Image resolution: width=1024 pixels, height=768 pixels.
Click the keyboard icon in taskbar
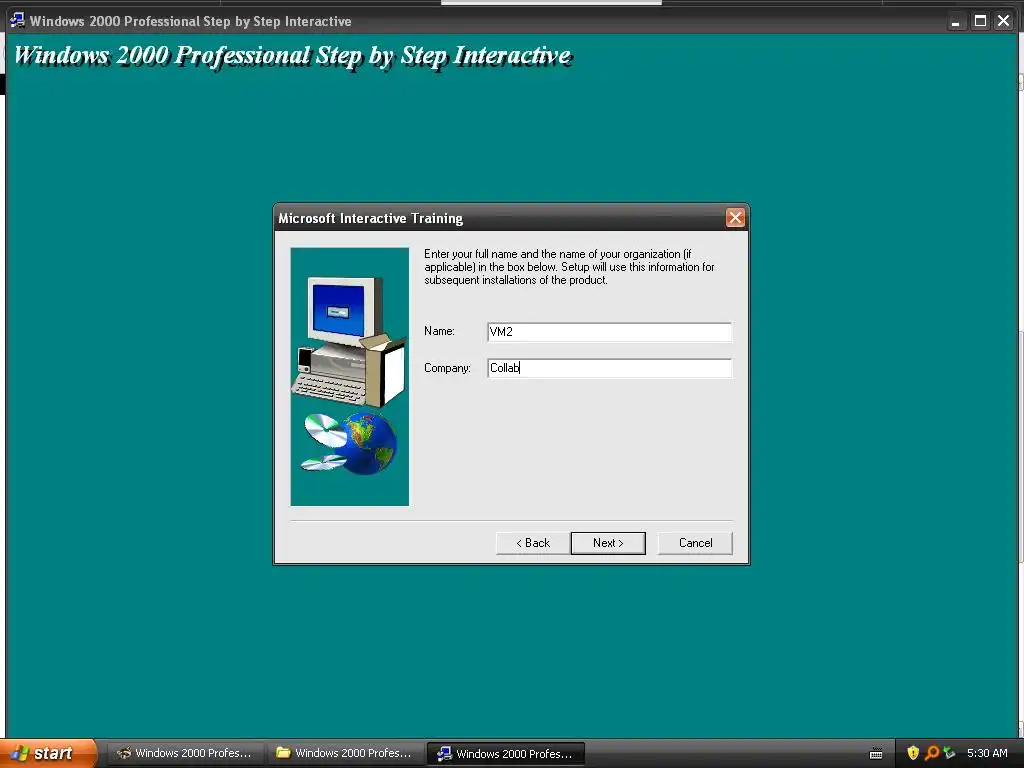[876, 754]
